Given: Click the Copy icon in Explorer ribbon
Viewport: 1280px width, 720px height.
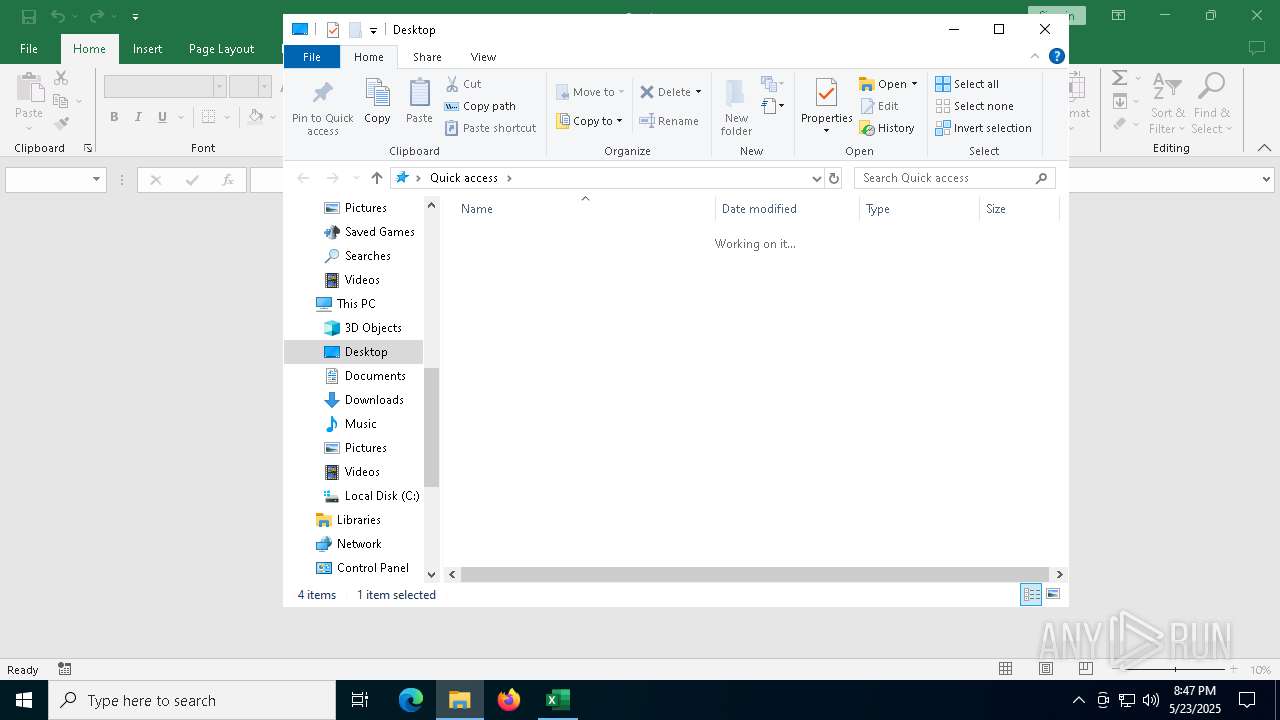Looking at the screenshot, I should (x=377, y=102).
